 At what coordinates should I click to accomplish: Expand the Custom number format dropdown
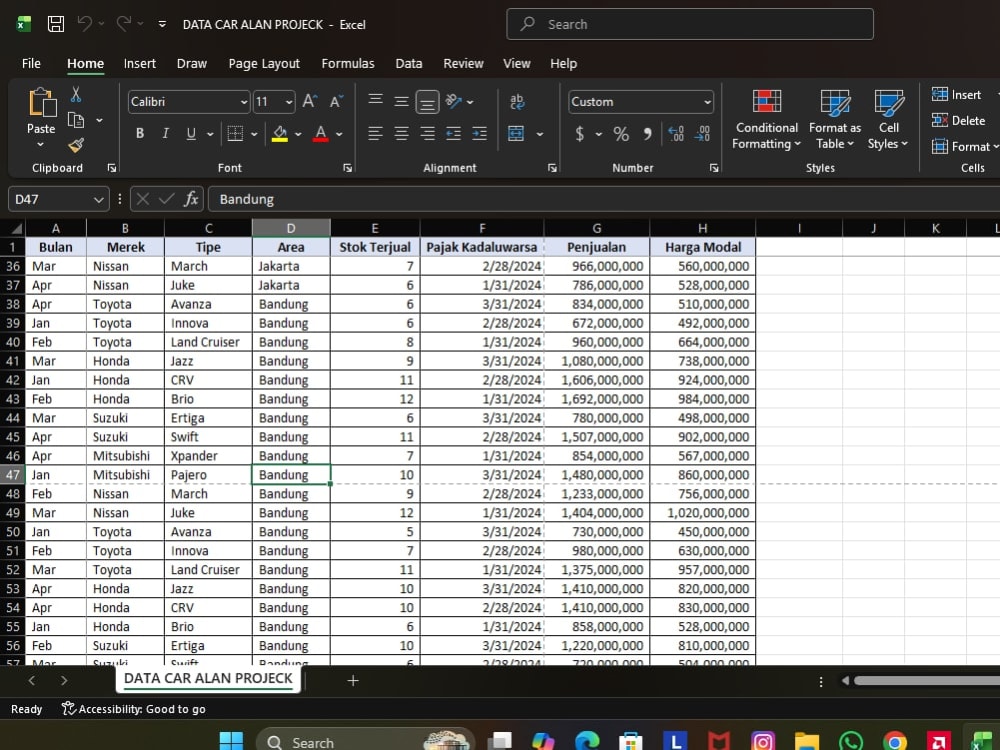click(707, 102)
